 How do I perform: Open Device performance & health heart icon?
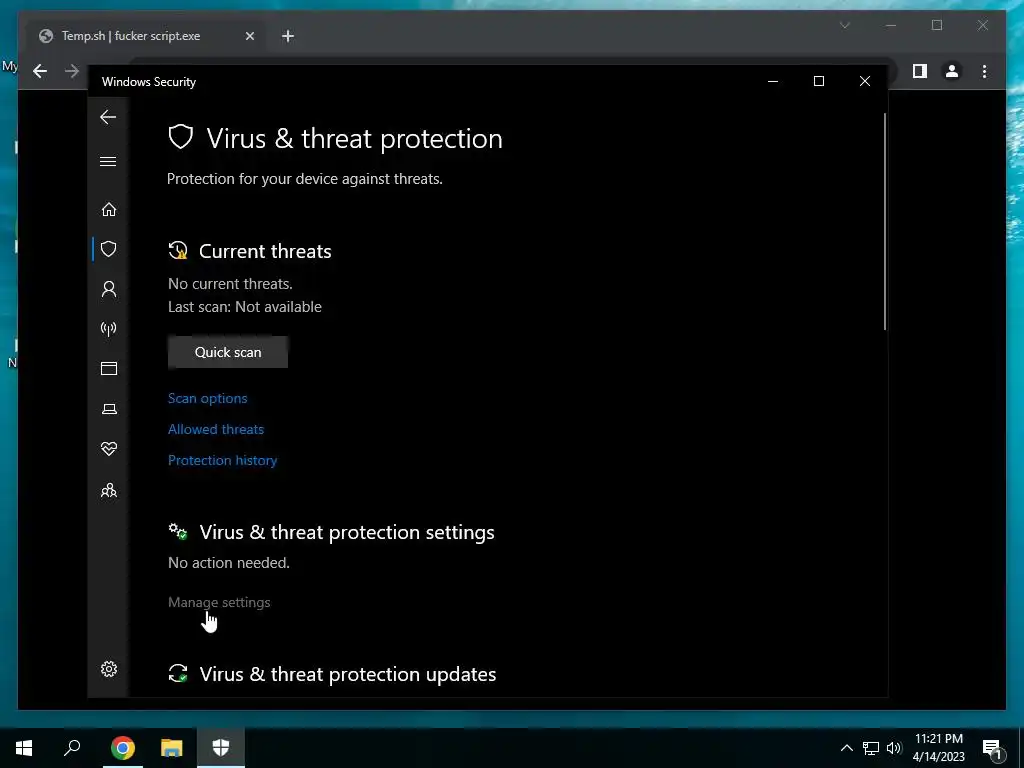click(108, 449)
